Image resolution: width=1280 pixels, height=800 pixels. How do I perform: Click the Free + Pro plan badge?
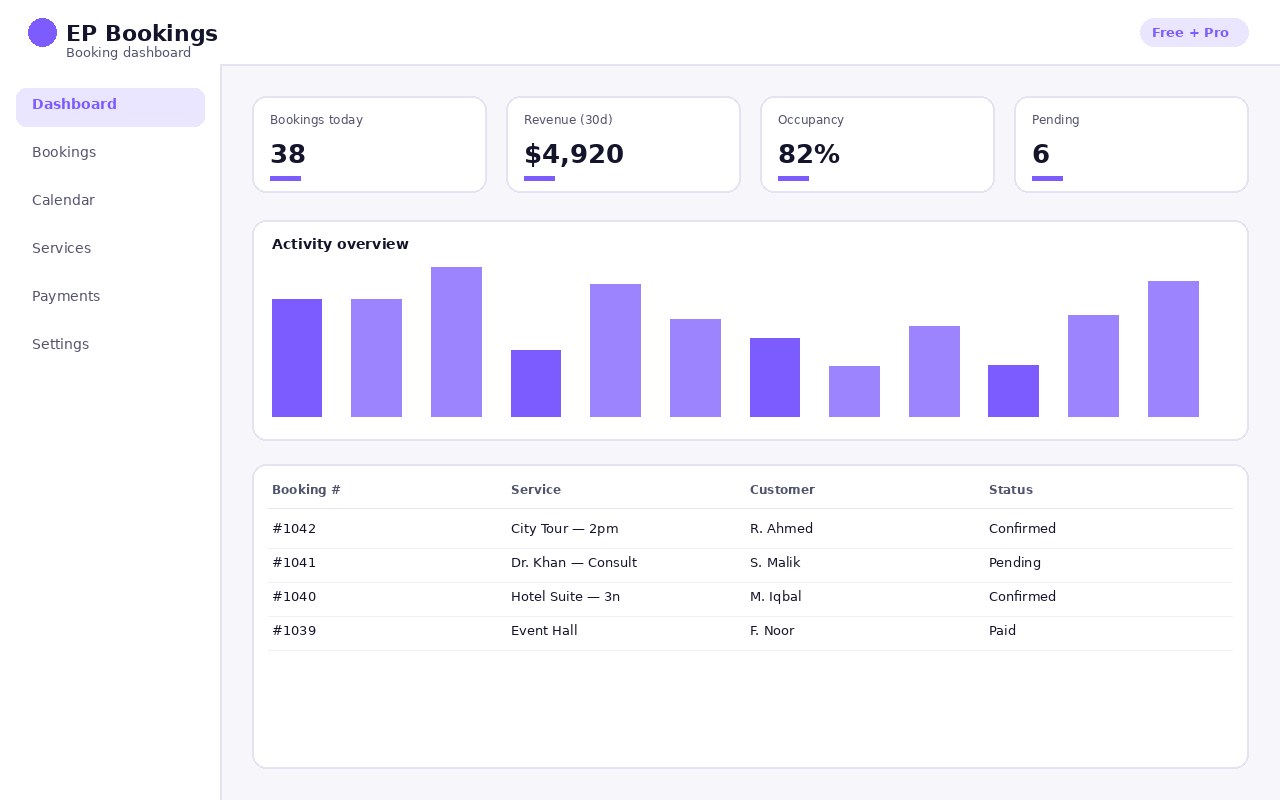click(x=1194, y=32)
